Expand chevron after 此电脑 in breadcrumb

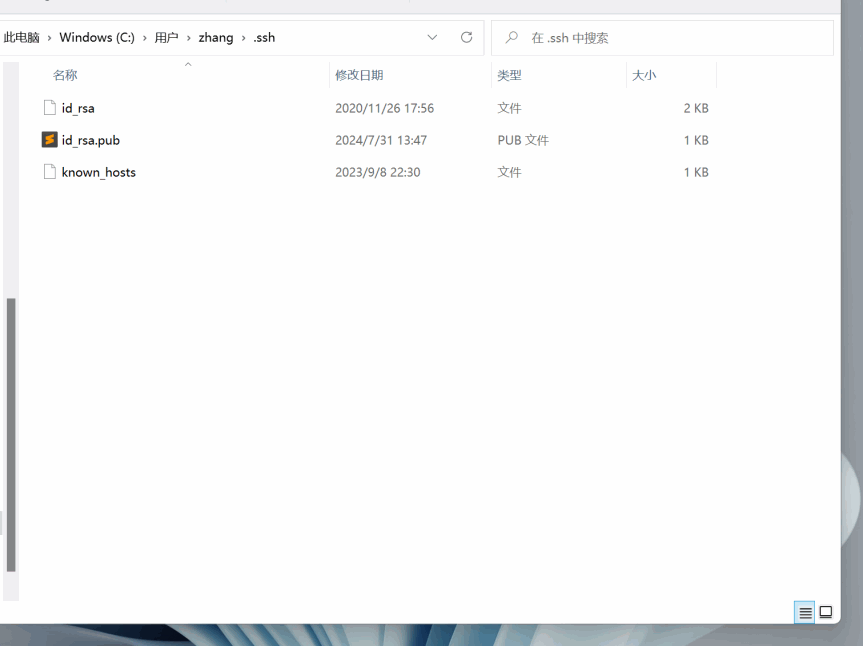click(50, 38)
